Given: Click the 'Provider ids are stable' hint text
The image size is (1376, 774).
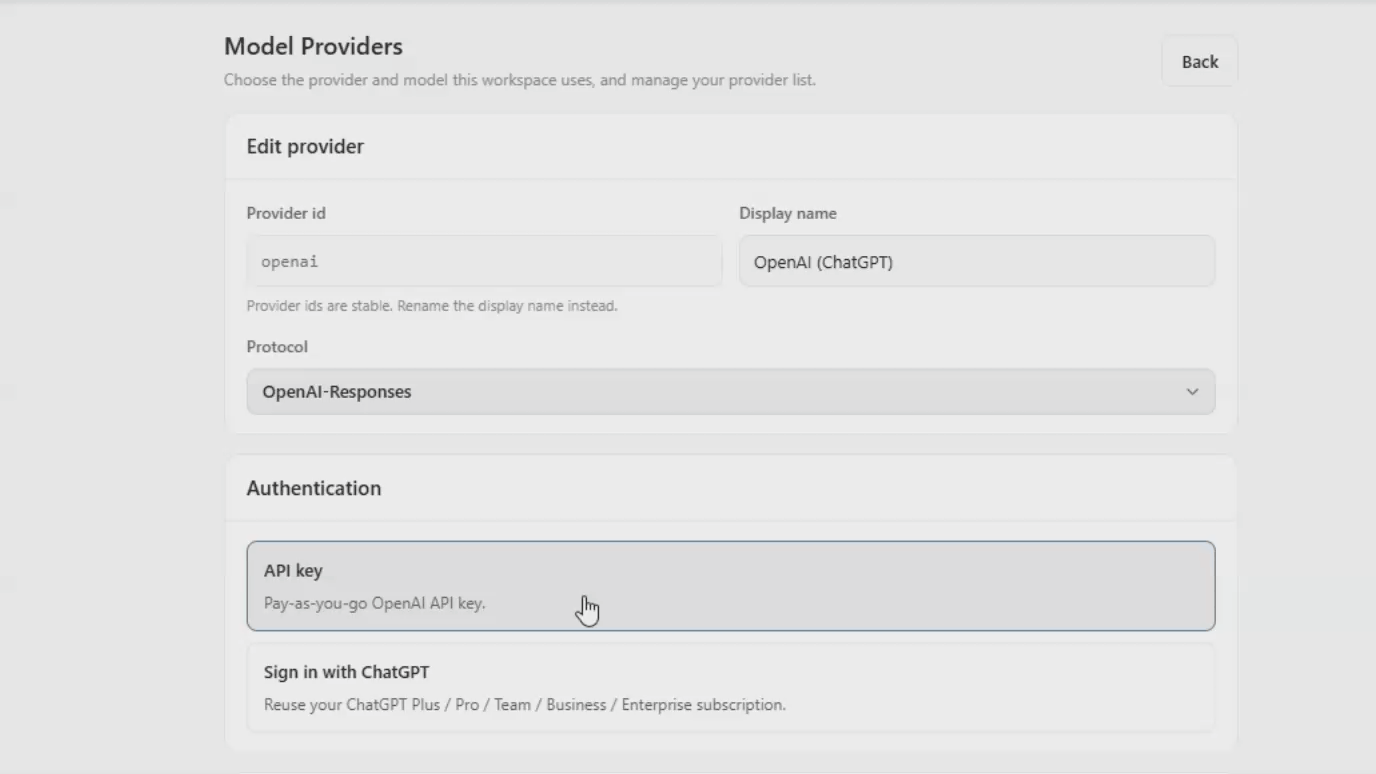Looking at the screenshot, I should pyautogui.click(x=432, y=306).
